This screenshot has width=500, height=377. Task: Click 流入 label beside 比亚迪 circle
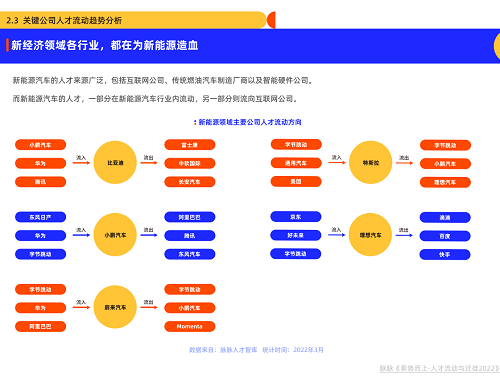81,158
